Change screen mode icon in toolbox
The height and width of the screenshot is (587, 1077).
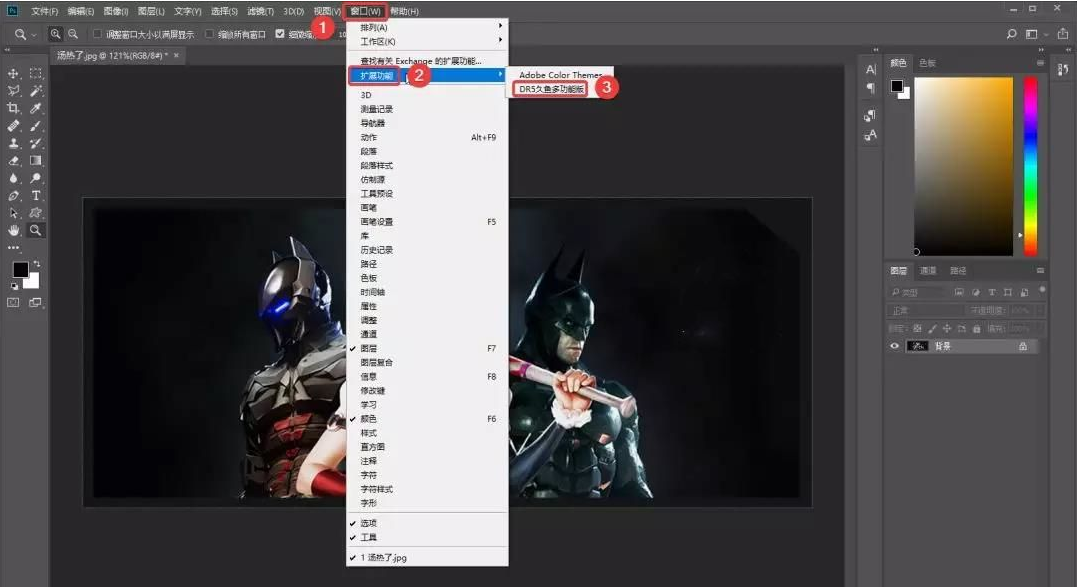tap(35, 302)
